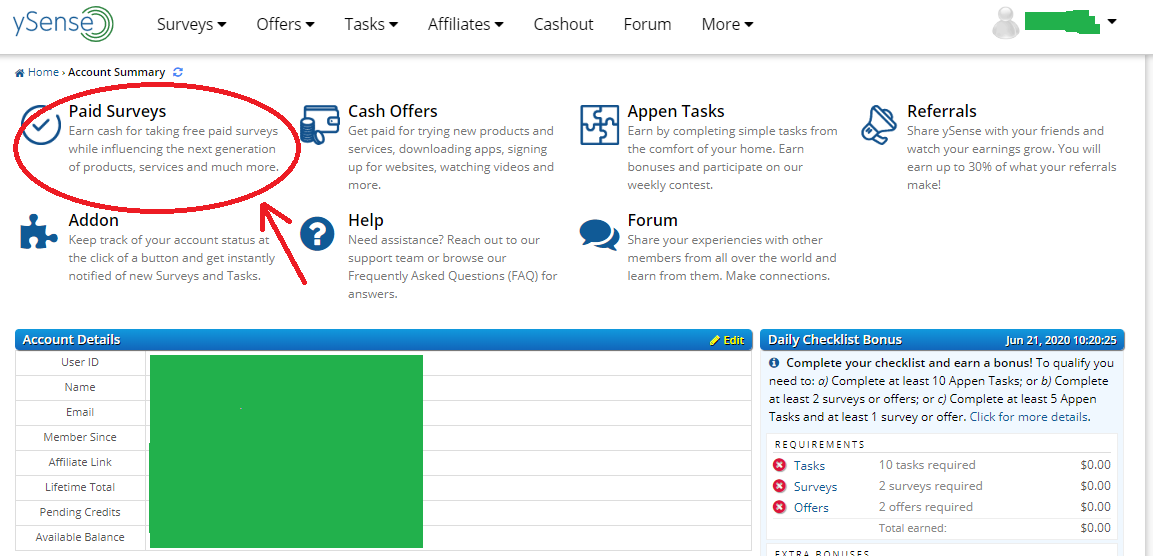Expand the More menu
The width and height of the screenshot is (1153, 556).
point(727,24)
